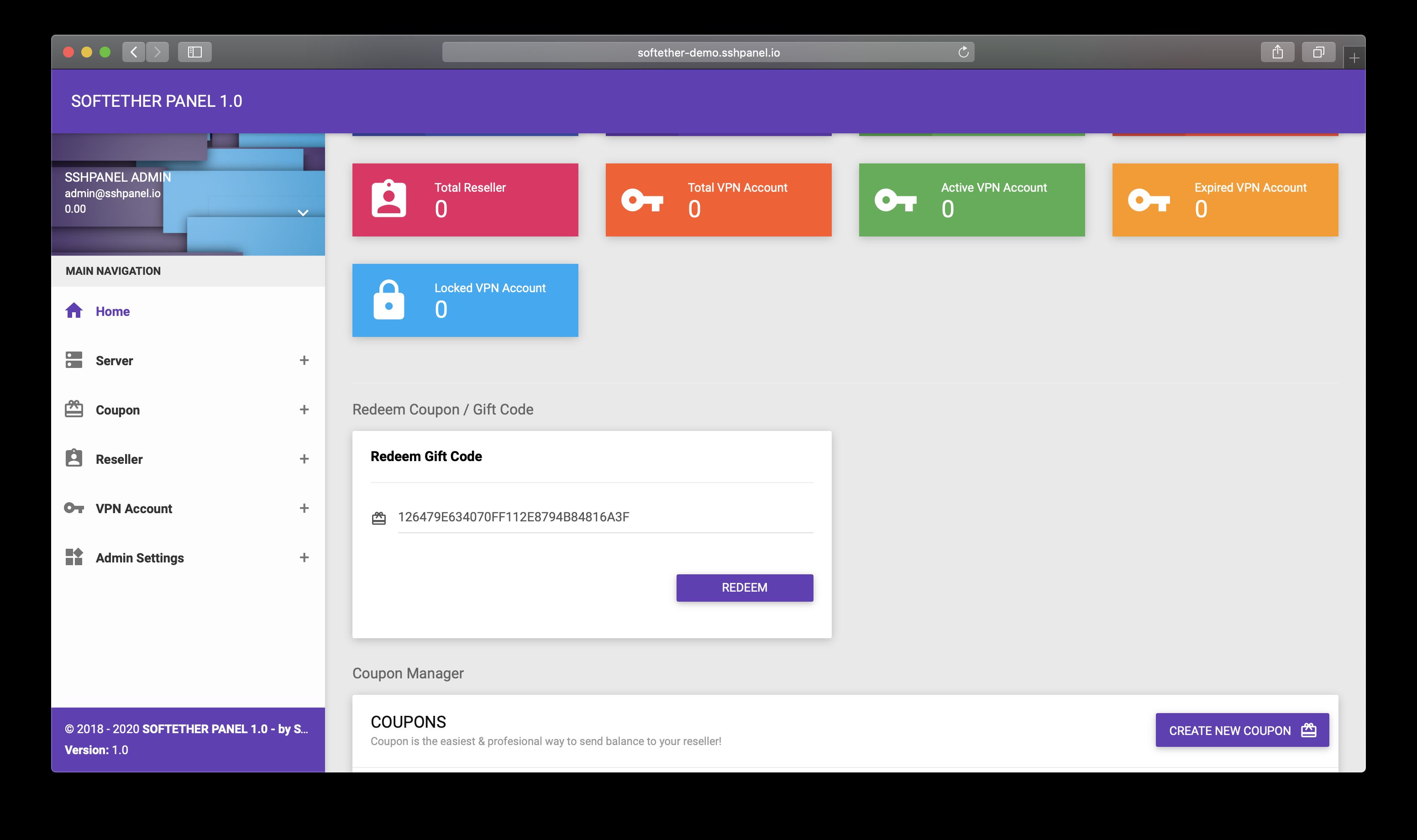This screenshot has height=840, width=1417.
Task: Click admin@sshpanel.io email text
Action: (x=113, y=193)
